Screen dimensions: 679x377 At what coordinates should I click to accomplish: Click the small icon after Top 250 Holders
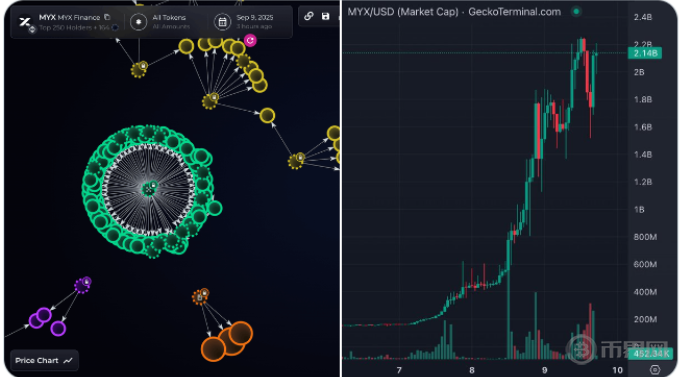pos(115,27)
